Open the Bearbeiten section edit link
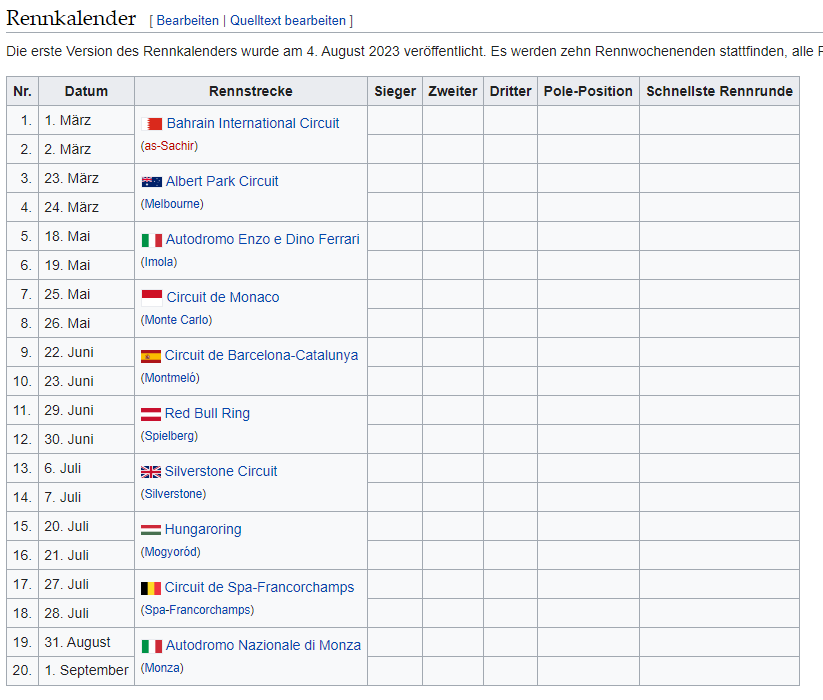 [x=186, y=20]
